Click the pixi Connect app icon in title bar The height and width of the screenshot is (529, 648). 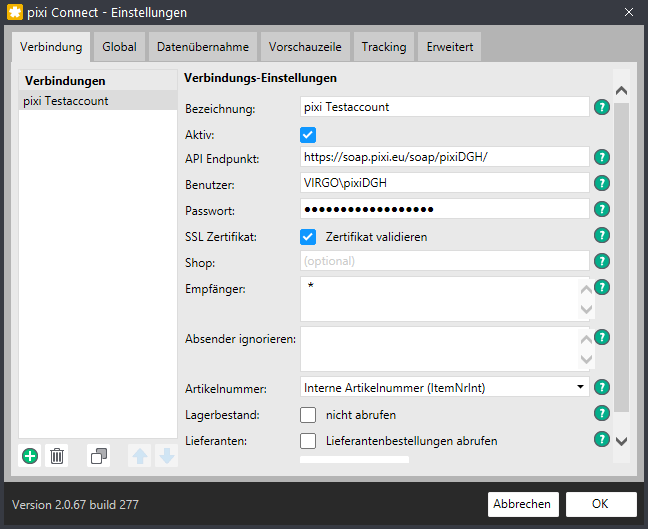click(x=15, y=12)
